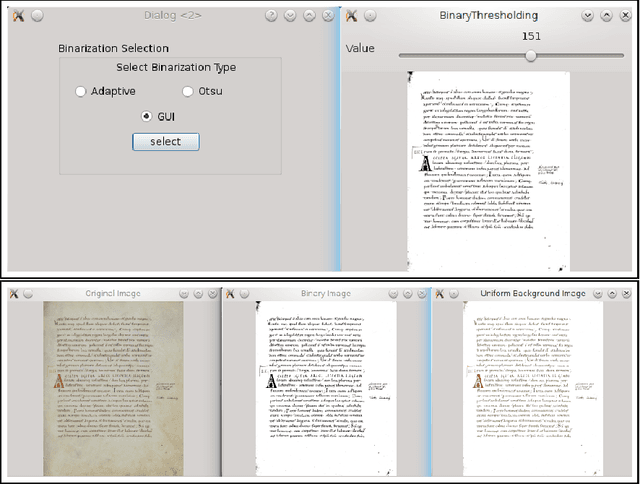Close the BinaryThresholding window

tap(625, 16)
